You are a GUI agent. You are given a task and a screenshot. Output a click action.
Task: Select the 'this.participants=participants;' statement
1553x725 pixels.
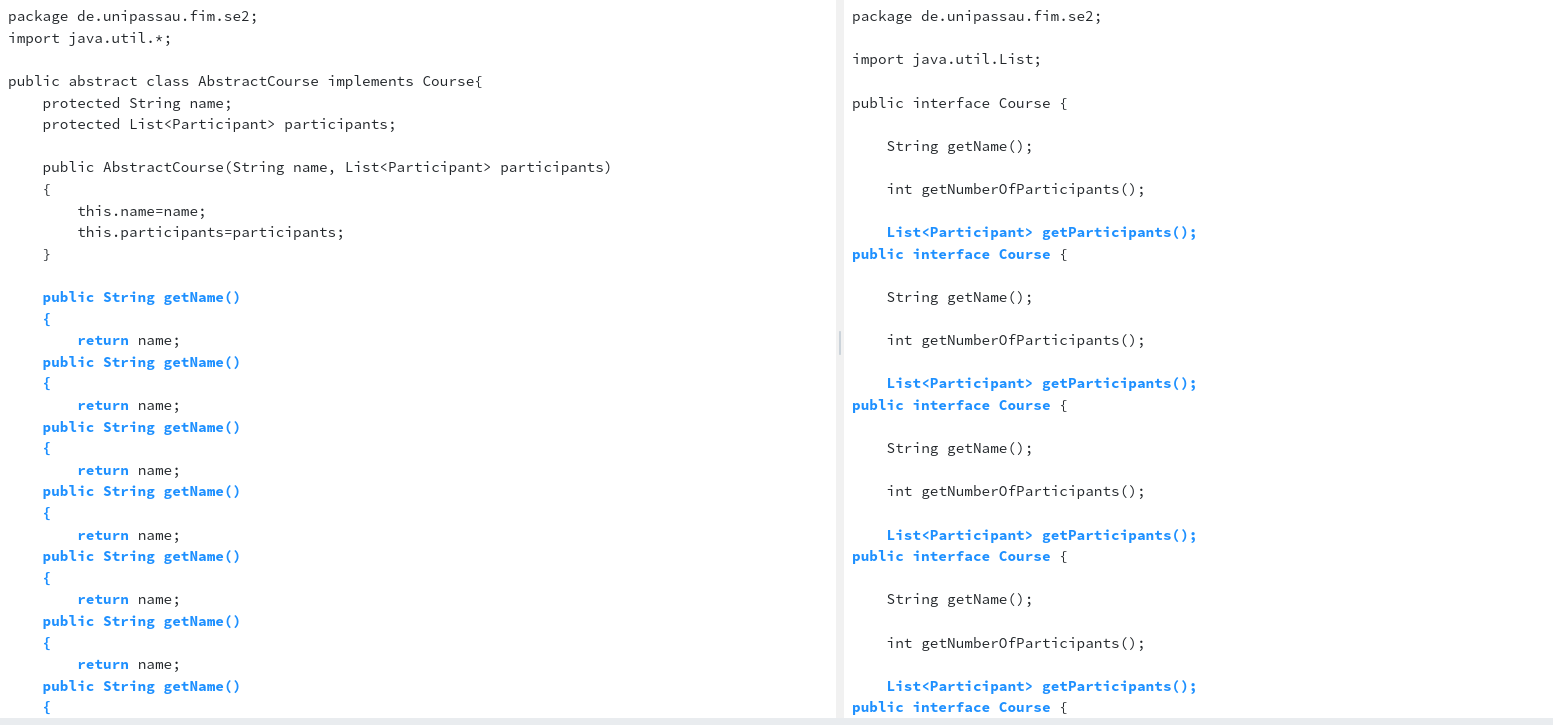click(x=211, y=232)
